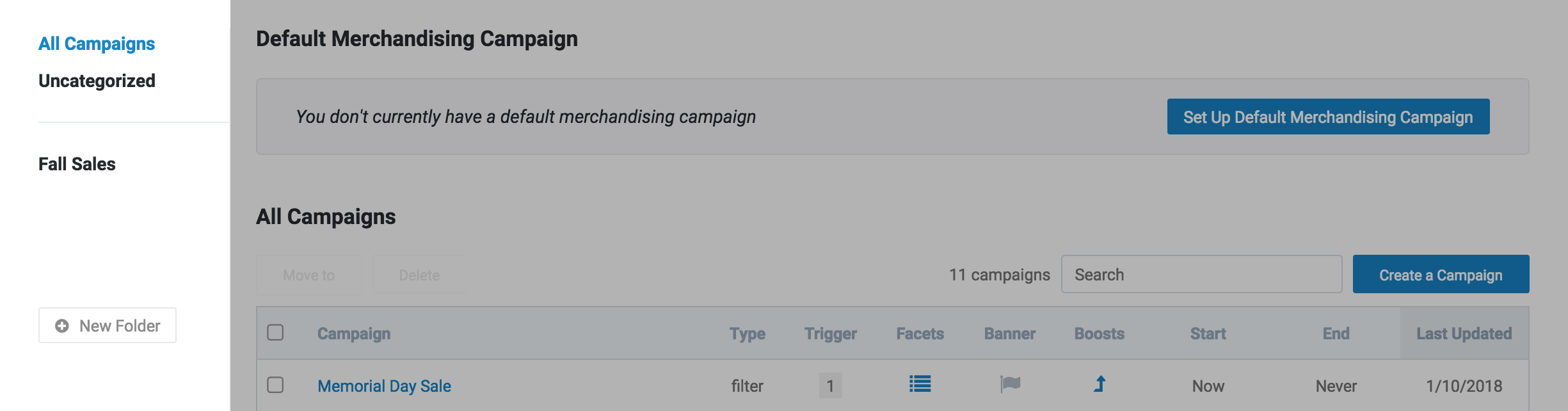Image resolution: width=1568 pixels, height=411 pixels.
Task: Focus the campaign Search field
Action: [1201, 275]
